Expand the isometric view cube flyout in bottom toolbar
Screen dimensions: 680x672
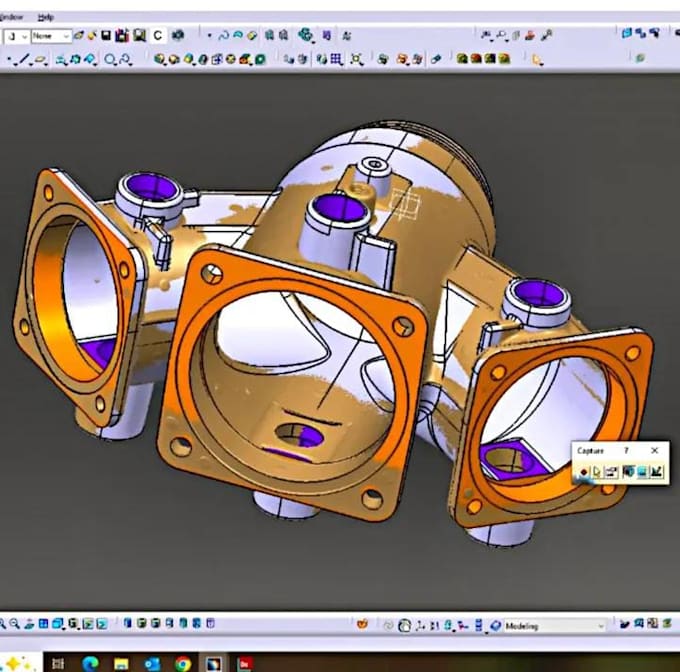pyautogui.click(x=63, y=628)
